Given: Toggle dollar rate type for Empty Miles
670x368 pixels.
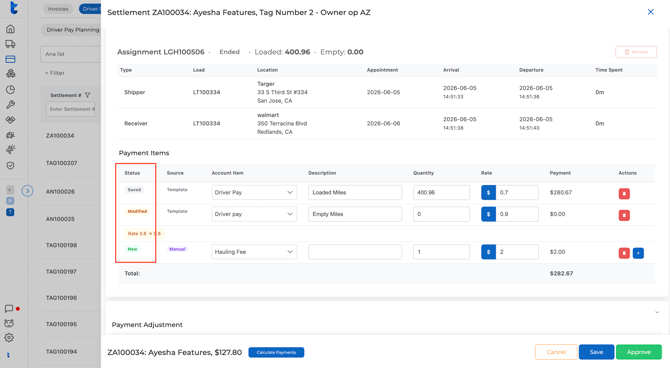Looking at the screenshot, I should (x=488, y=214).
